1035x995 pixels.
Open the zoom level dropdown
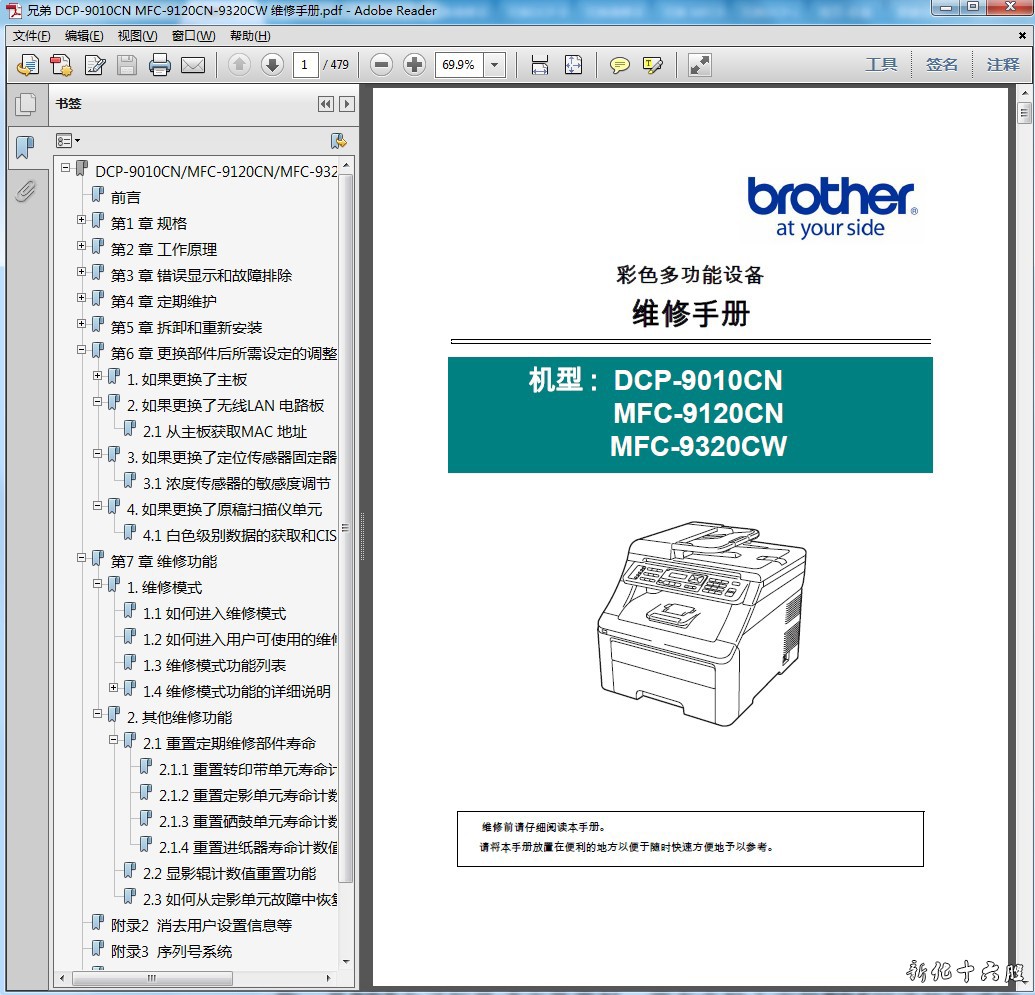click(495, 65)
